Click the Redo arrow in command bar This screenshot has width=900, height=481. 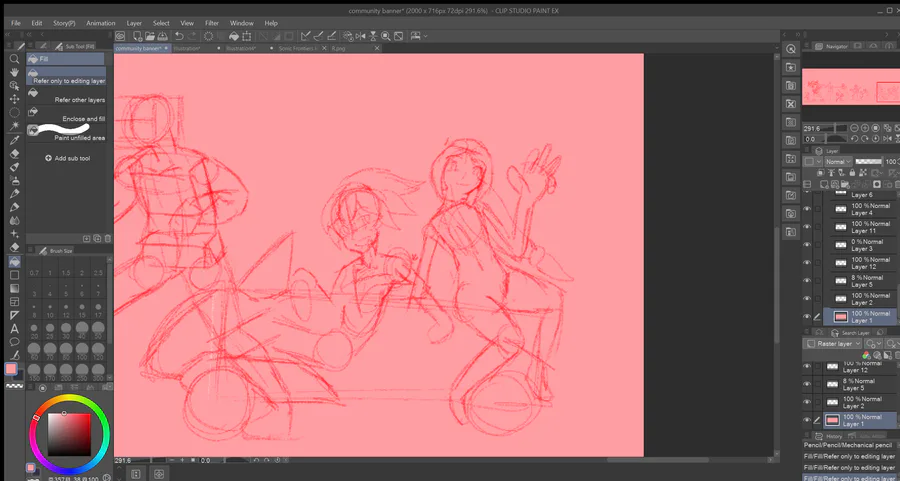(192, 36)
